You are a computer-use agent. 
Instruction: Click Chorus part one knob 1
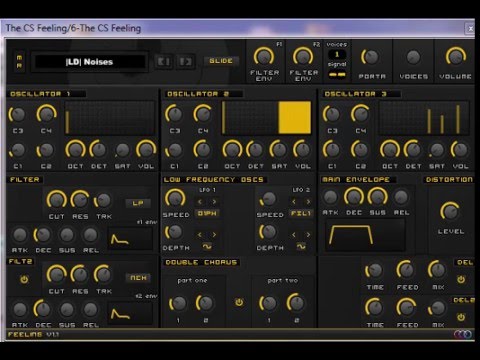pos(178,304)
